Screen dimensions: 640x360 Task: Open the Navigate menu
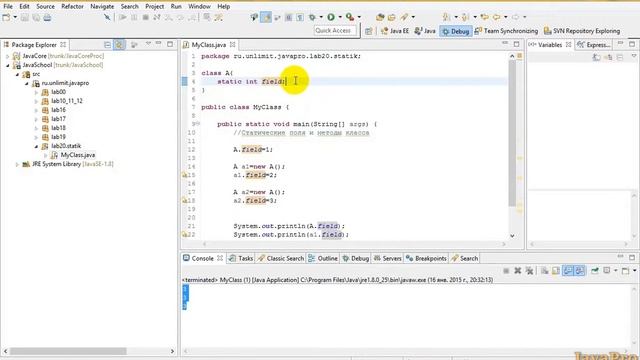click(x=102, y=6)
